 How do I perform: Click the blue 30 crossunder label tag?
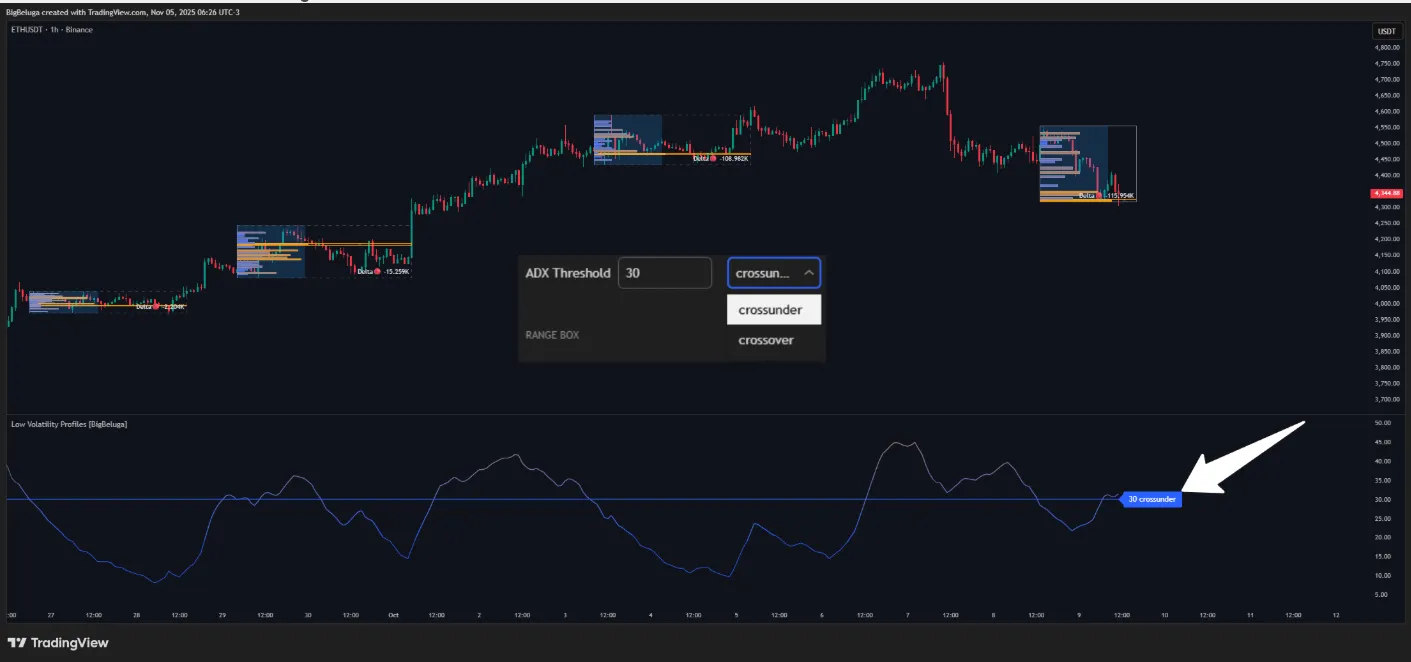[1151, 499]
